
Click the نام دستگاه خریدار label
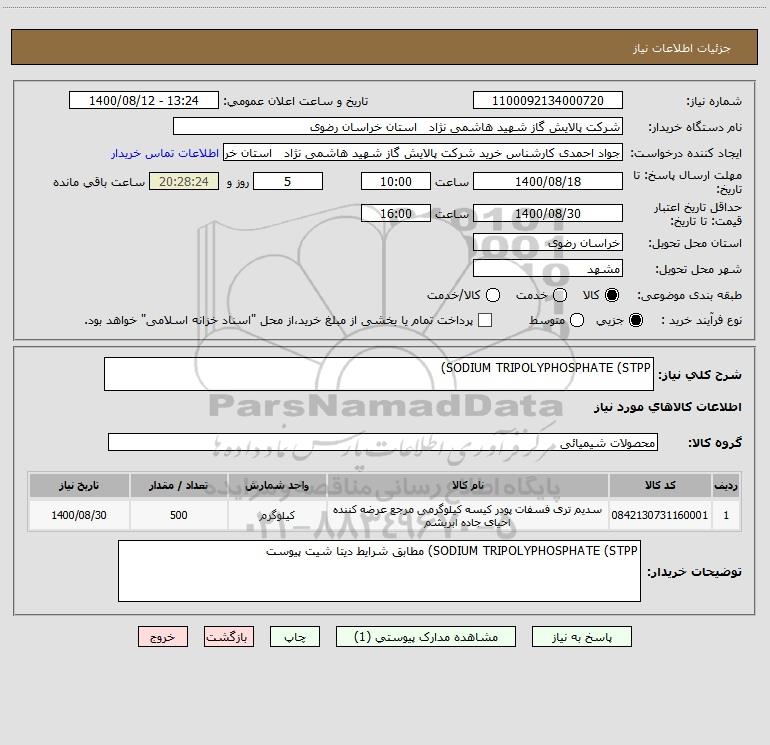pyautogui.click(x=695, y=128)
